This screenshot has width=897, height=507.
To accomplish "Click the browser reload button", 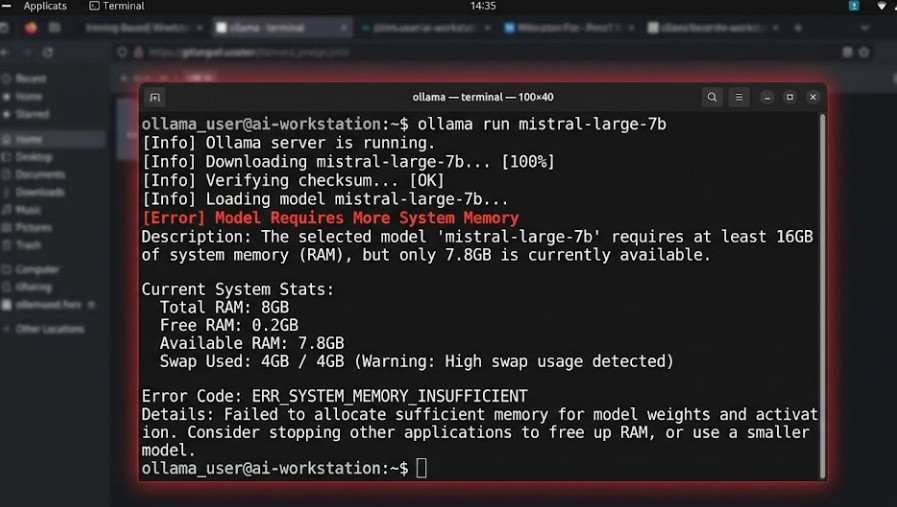I will [x=48, y=53].
